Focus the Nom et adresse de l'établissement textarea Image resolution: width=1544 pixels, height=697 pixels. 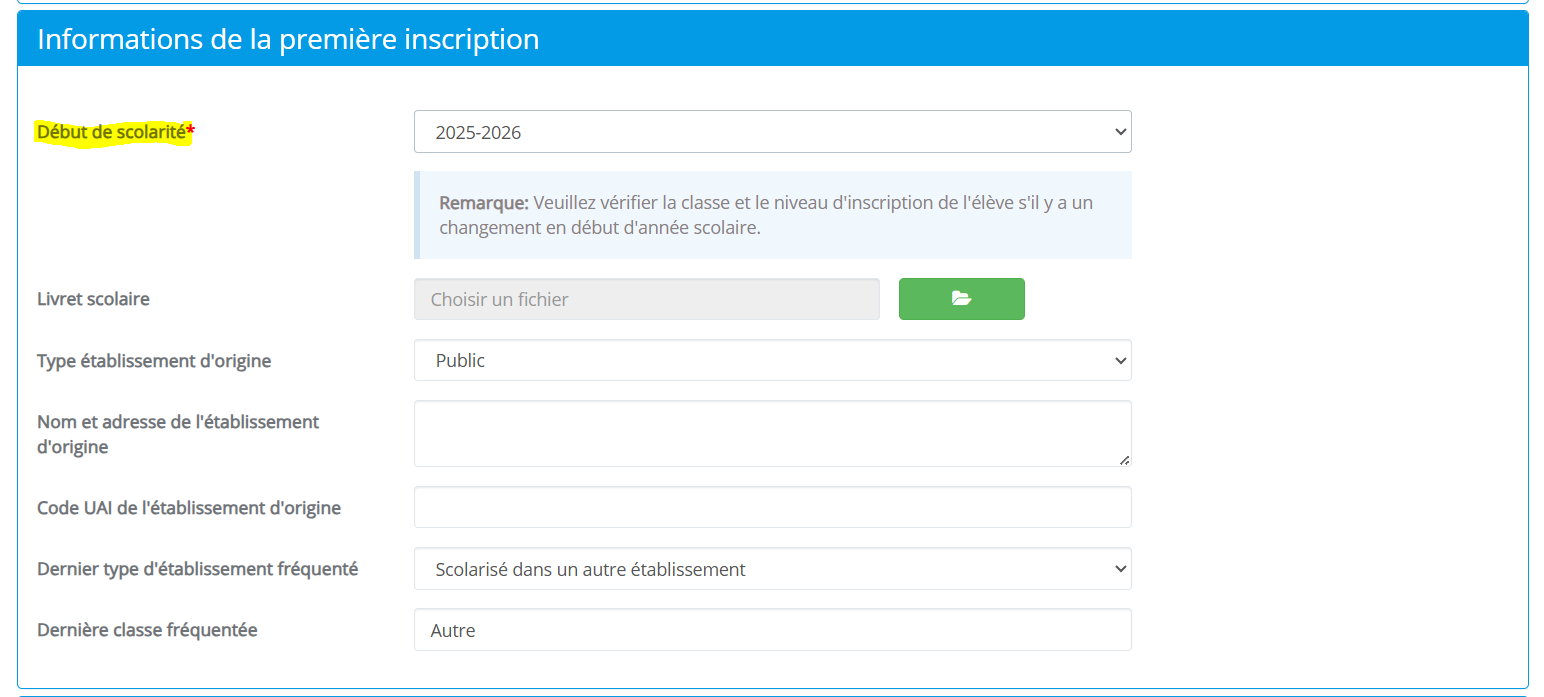click(772, 433)
